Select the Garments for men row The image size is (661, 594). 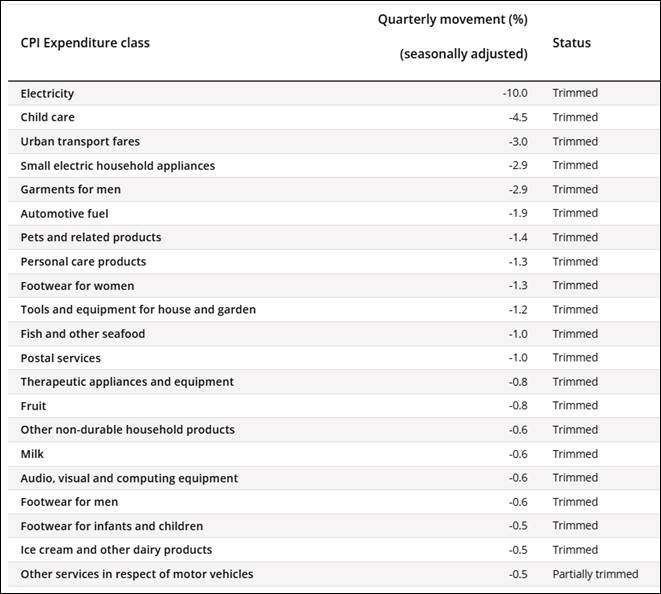pyautogui.click(x=70, y=189)
